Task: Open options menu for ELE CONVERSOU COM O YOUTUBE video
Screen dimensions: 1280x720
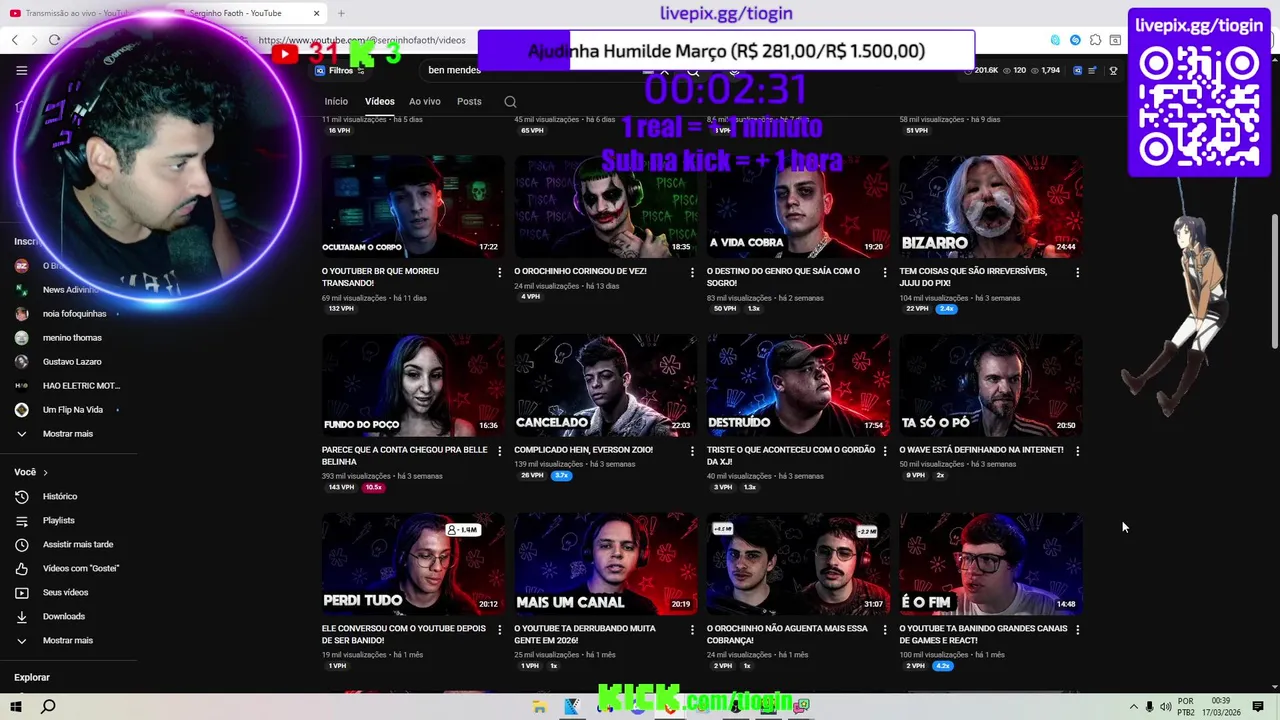Action: (500, 630)
